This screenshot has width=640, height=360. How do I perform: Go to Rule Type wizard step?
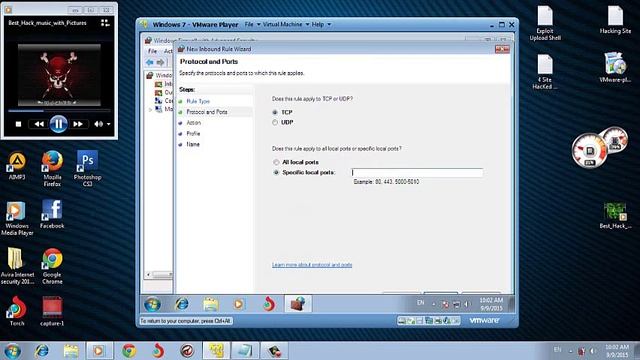198,101
